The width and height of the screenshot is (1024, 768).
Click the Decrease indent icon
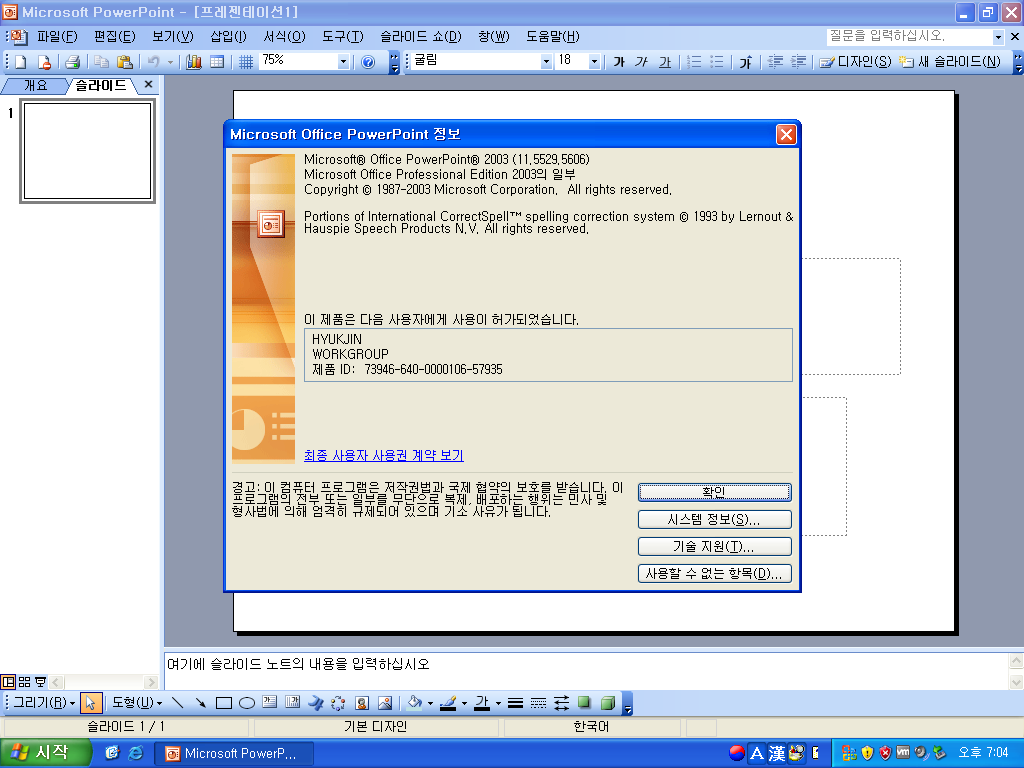[x=775, y=62]
